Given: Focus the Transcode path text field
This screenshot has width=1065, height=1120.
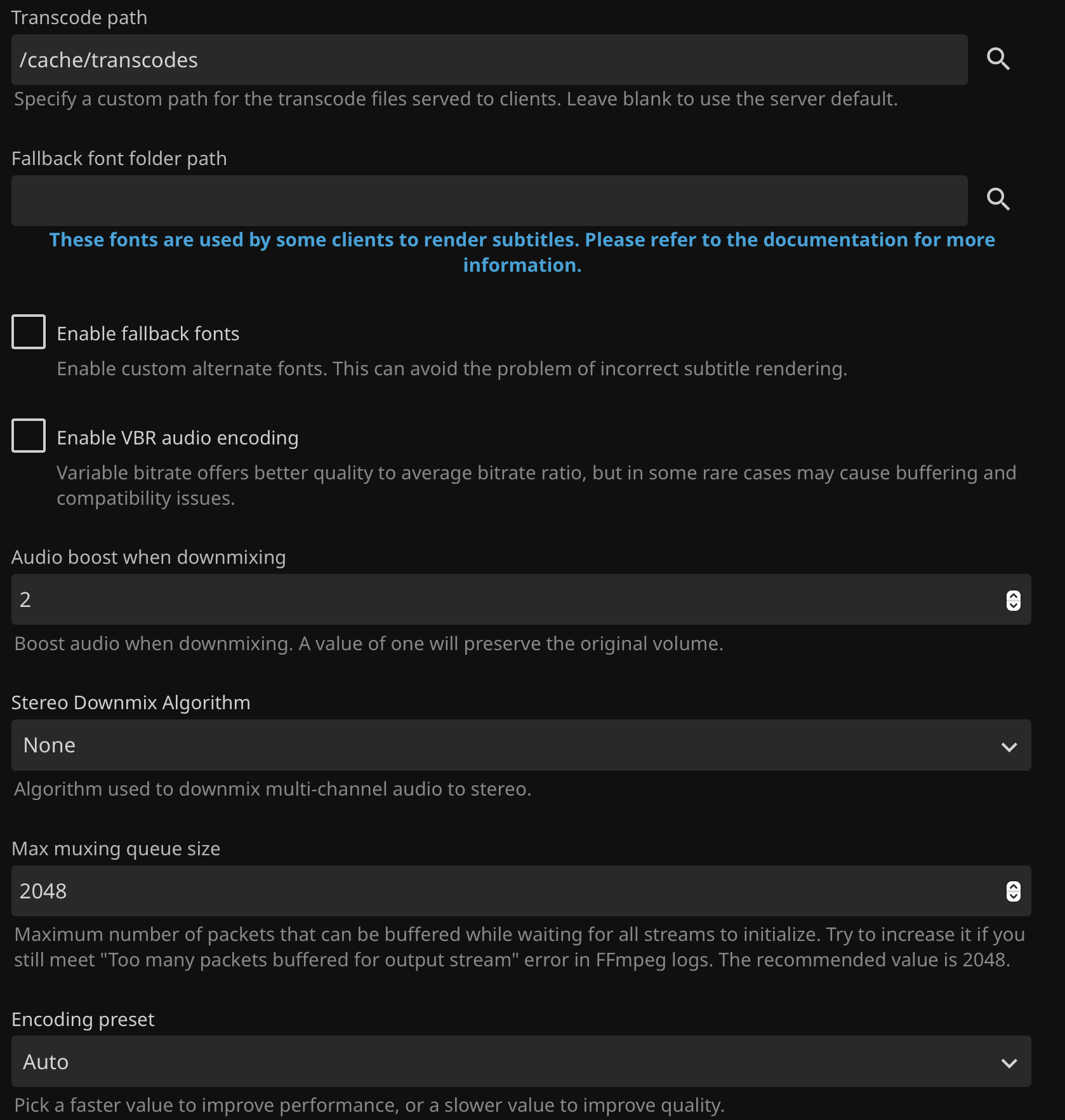Looking at the screenshot, I should tap(489, 60).
